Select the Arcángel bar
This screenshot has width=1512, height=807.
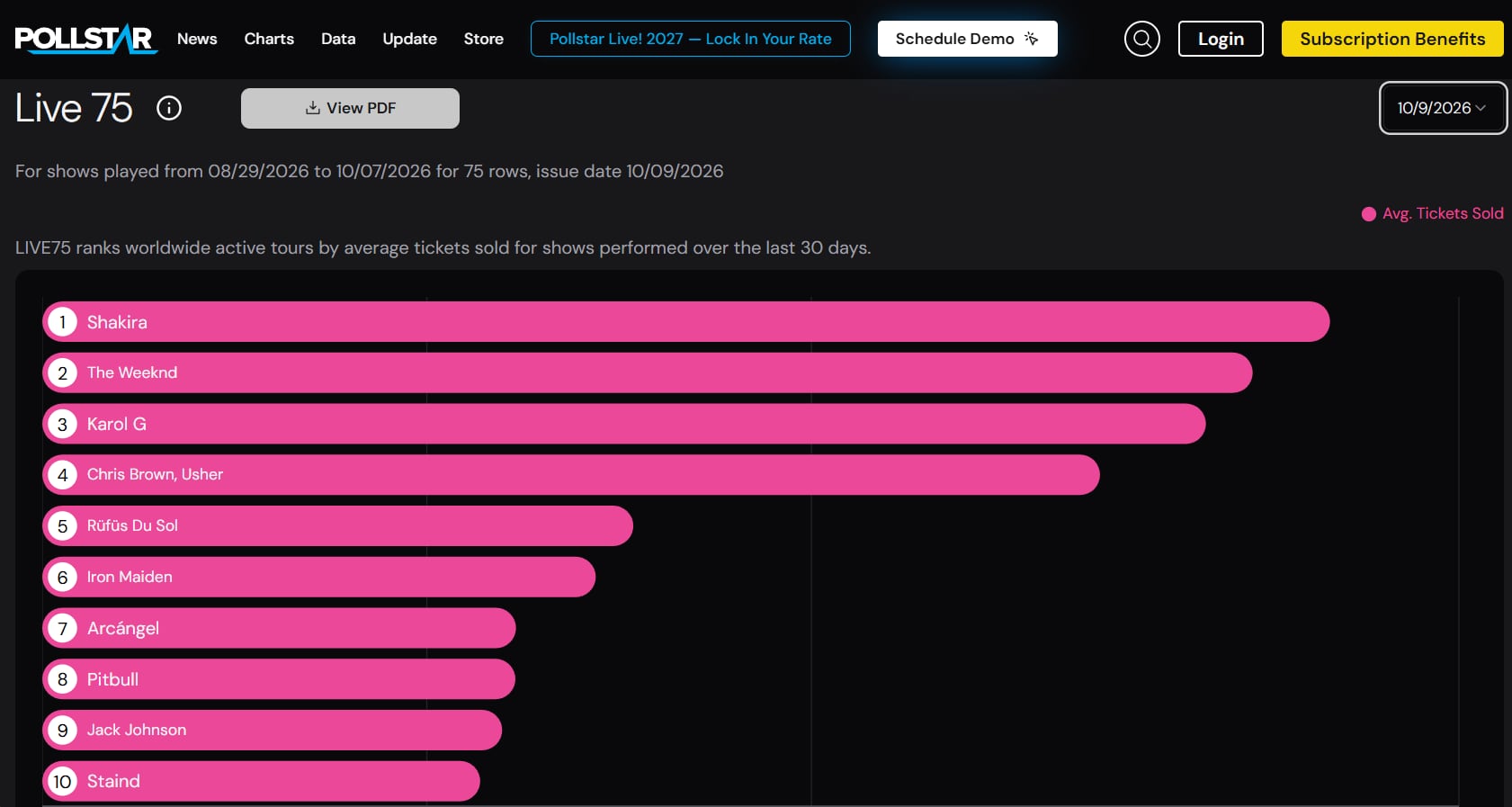coord(279,628)
